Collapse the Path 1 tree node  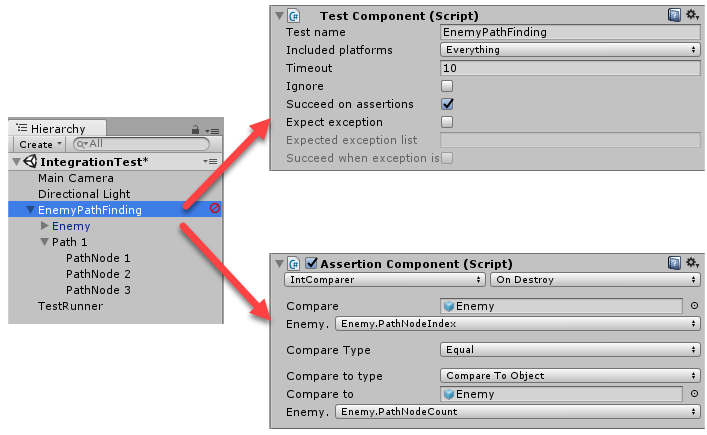(x=45, y=242)
